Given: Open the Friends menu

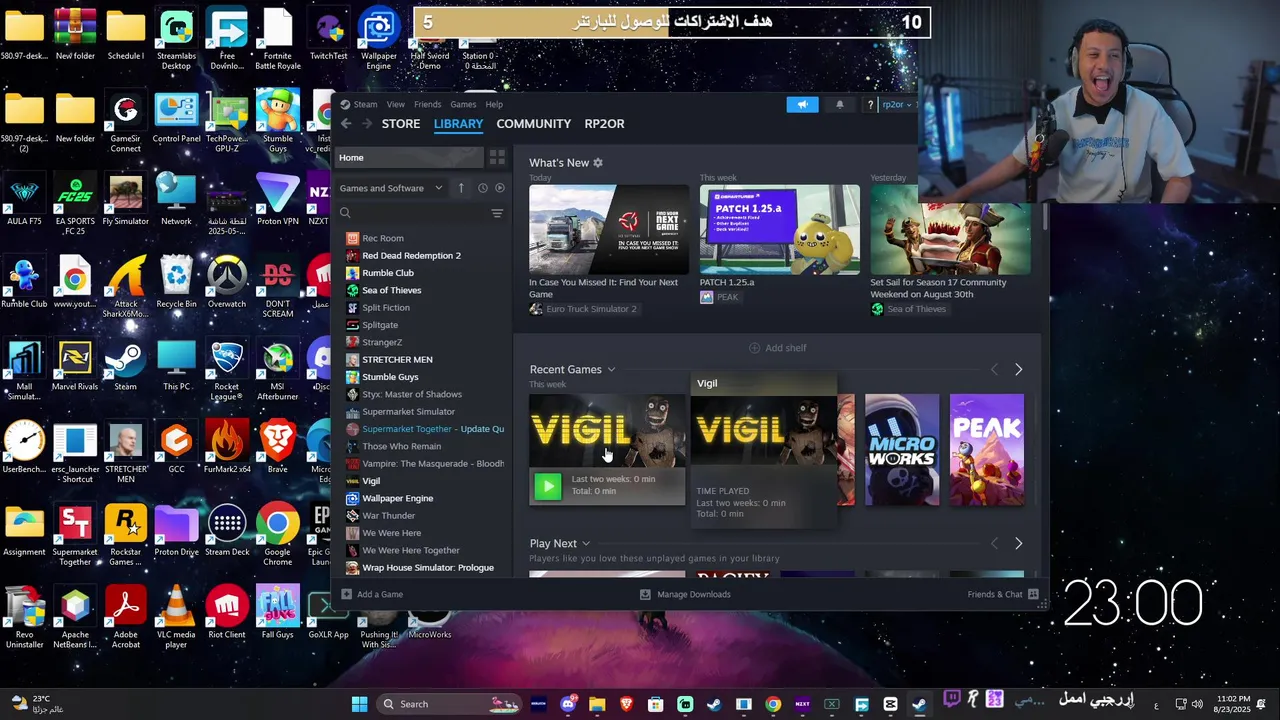Looking at the screenshot, I should tap(427, 104).
